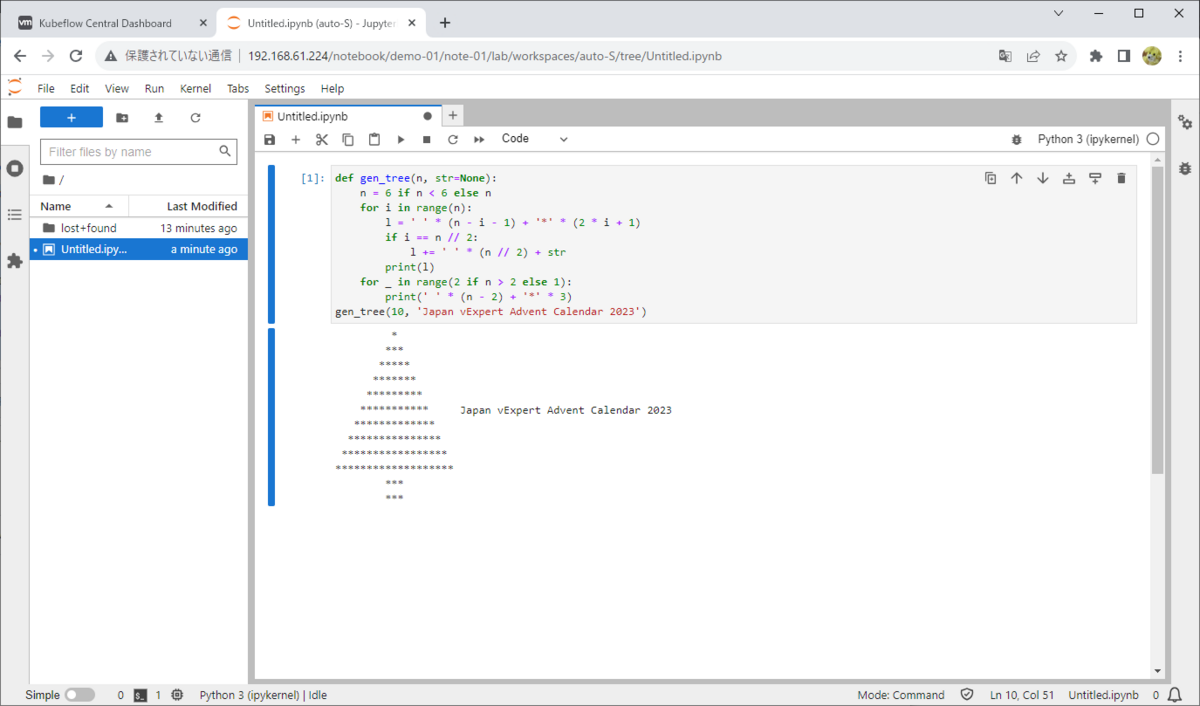Open the Tabs menu
Viewport: 1200px width, 706px height.
[x=238, y=88]
